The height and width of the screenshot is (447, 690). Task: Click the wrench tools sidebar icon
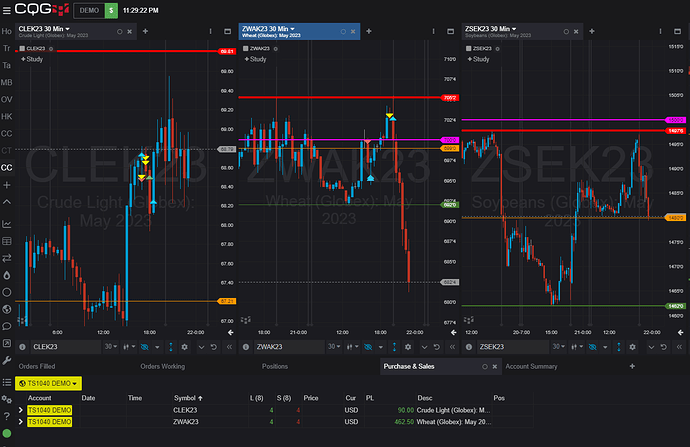7,360
